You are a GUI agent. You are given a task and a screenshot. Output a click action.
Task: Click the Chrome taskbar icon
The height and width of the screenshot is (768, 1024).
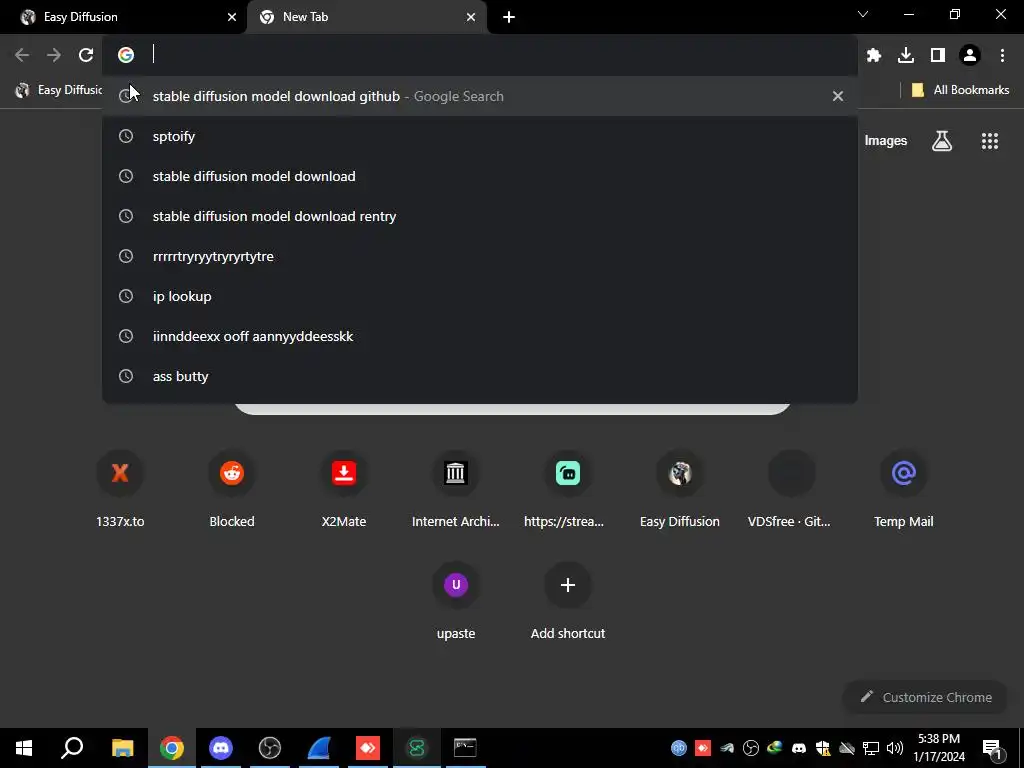point(172,748)
